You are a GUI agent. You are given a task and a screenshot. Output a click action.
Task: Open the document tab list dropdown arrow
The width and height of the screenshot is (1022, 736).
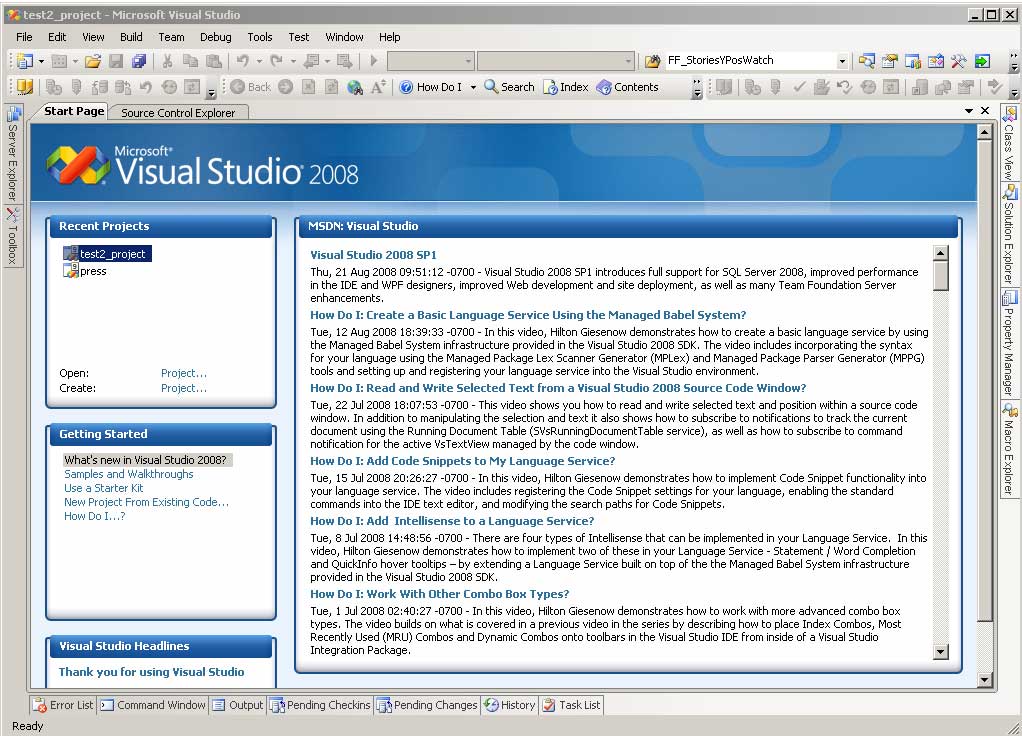[x=969, y=111]
